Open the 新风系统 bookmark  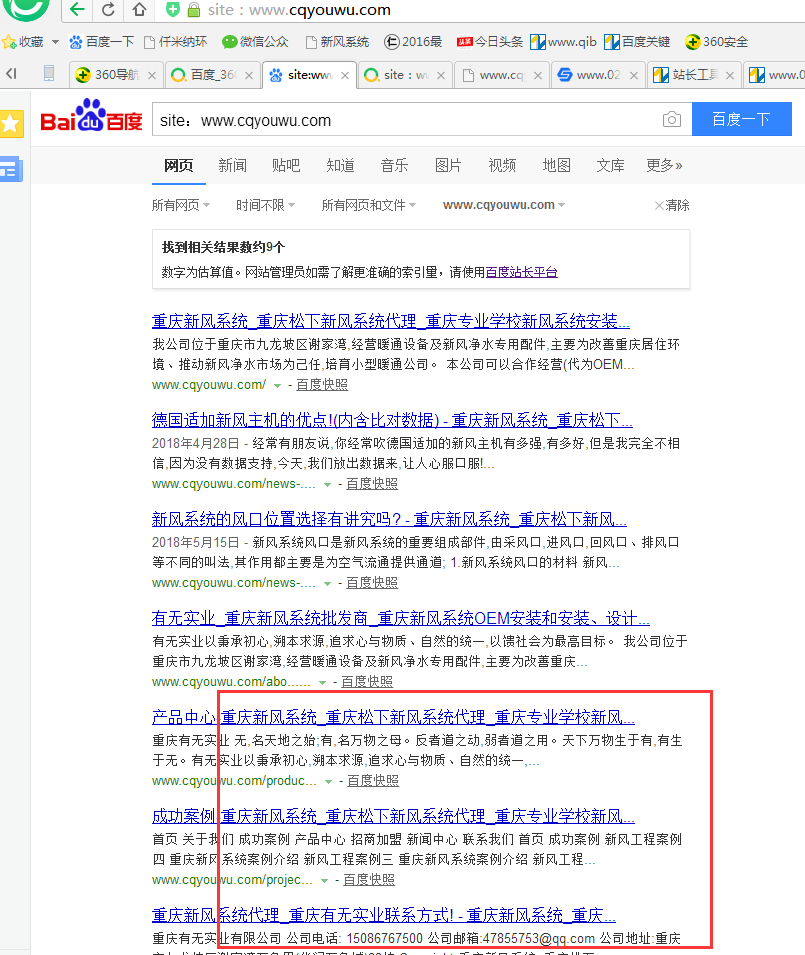pos(338,42)
